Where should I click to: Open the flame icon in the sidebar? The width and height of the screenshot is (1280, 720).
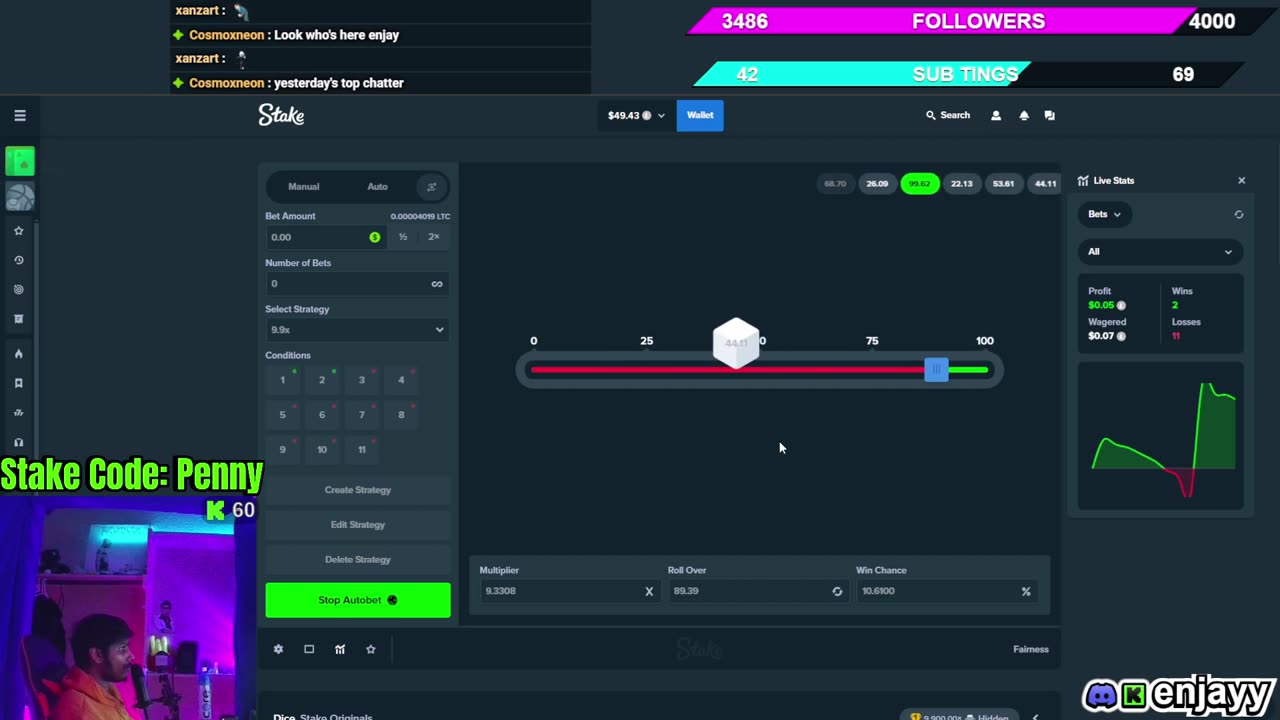[18, 354]
